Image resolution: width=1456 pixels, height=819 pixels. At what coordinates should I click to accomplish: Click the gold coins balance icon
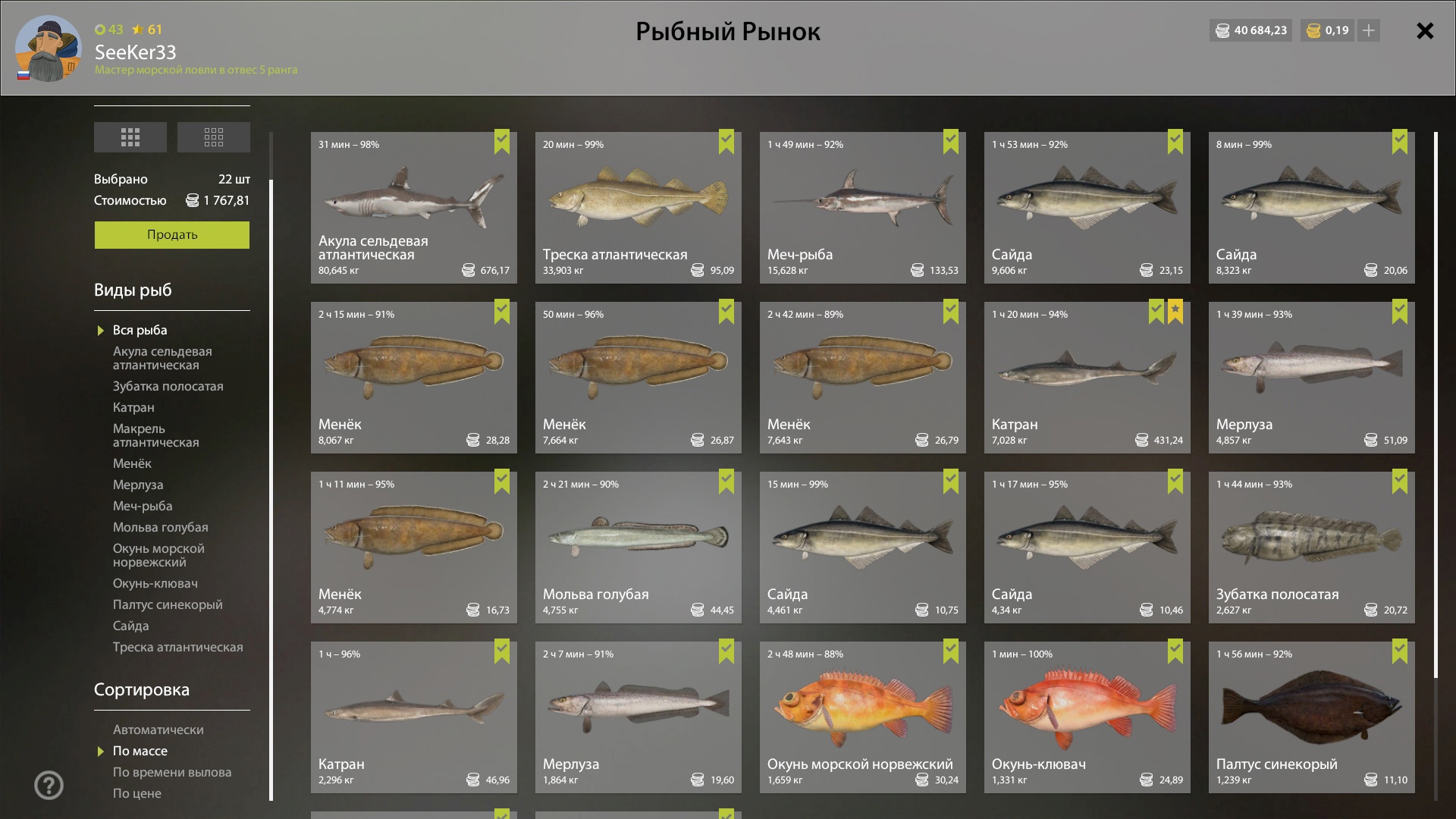tap(1313, 30)
